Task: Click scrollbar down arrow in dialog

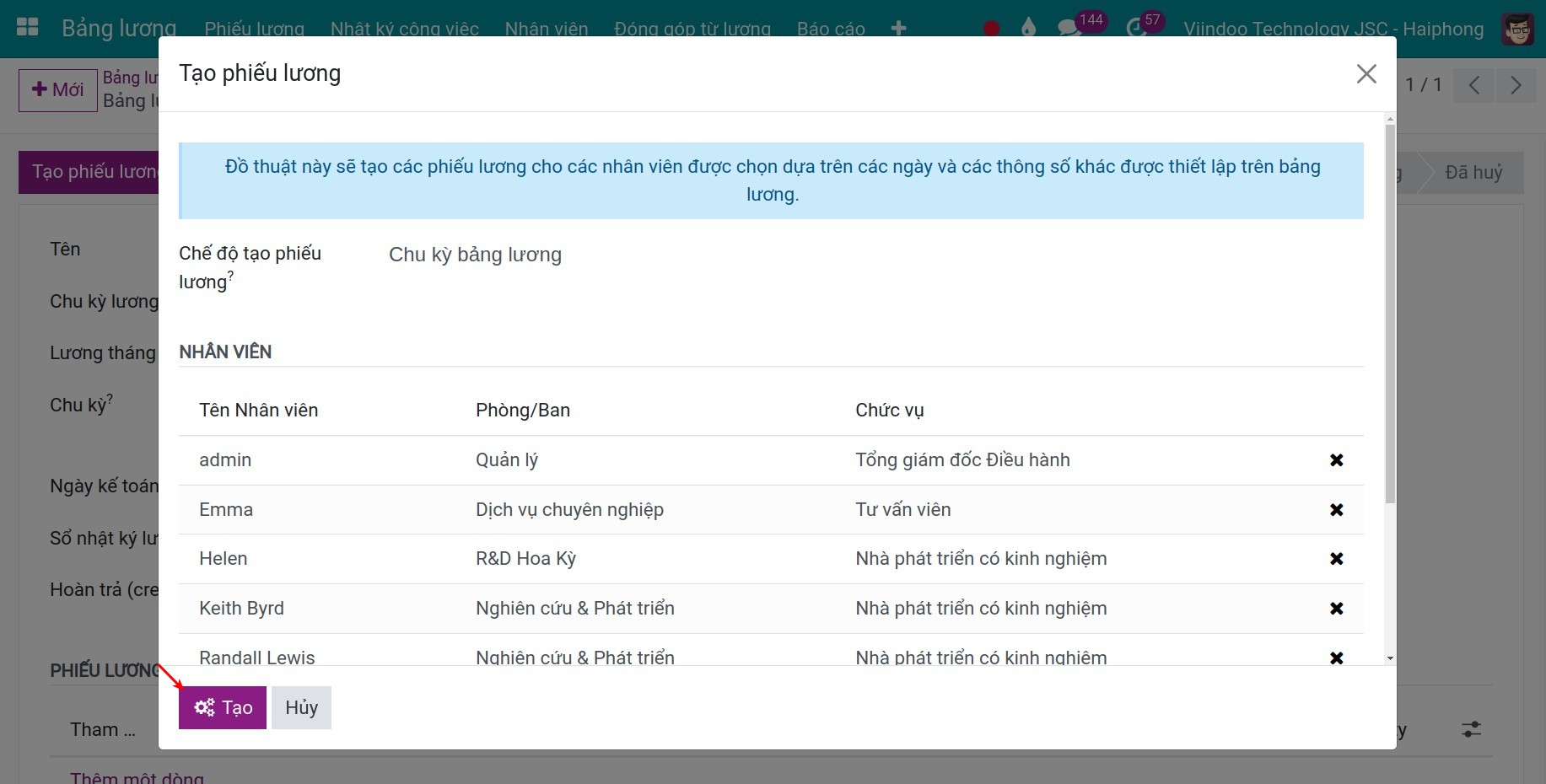Action: pyautogui.click(x=1390, y=658)
